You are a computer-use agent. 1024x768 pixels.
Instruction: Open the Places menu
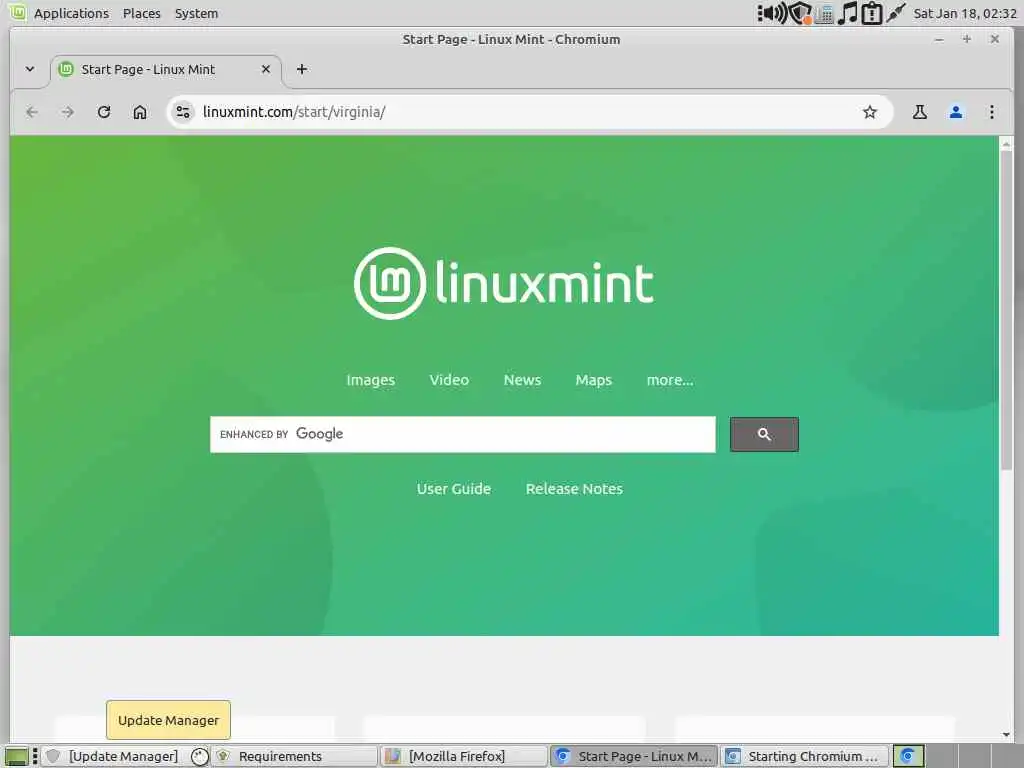tap(142, 13)
